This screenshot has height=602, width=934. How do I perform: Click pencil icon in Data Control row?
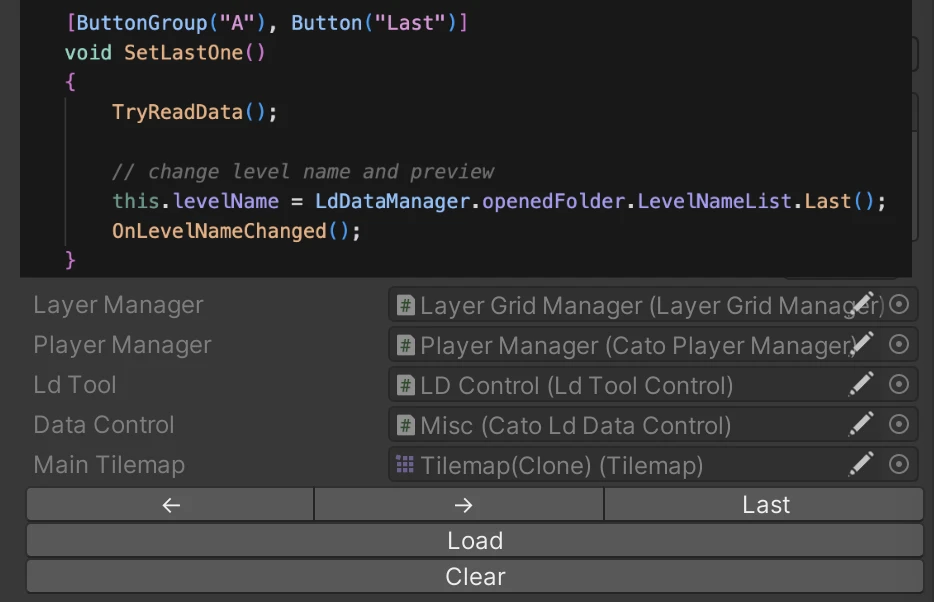861,424
